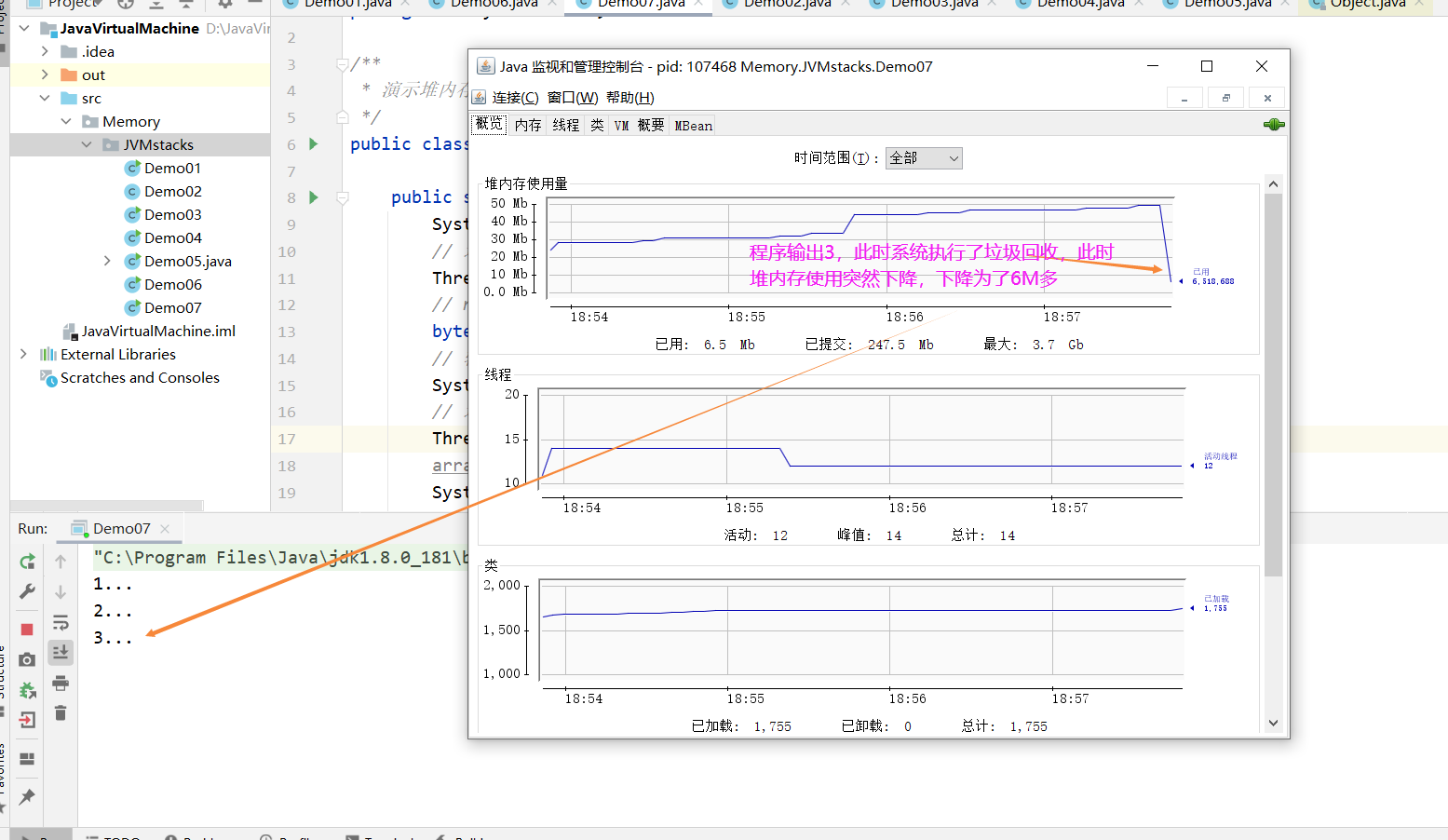Click the Project tree horizontal scrollbar
Image resolution: width=1448 pixels, height=840 pixels.
107,506
